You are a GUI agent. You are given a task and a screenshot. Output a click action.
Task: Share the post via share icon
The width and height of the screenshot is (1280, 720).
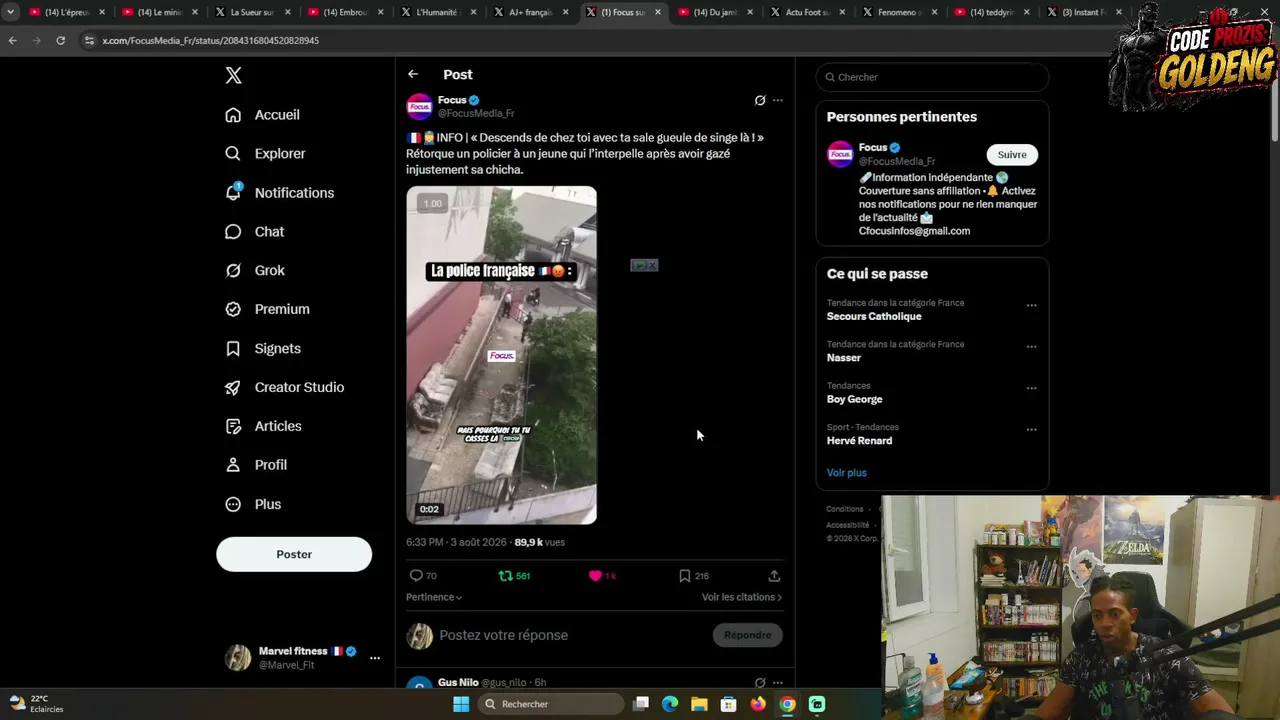point(774,576)
